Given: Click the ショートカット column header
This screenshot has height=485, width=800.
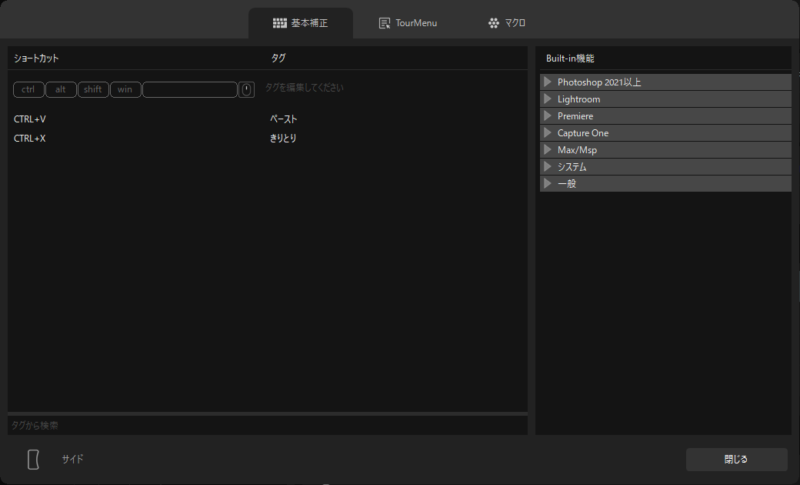Looking at the screenshot, I should [x=36, y=58].
